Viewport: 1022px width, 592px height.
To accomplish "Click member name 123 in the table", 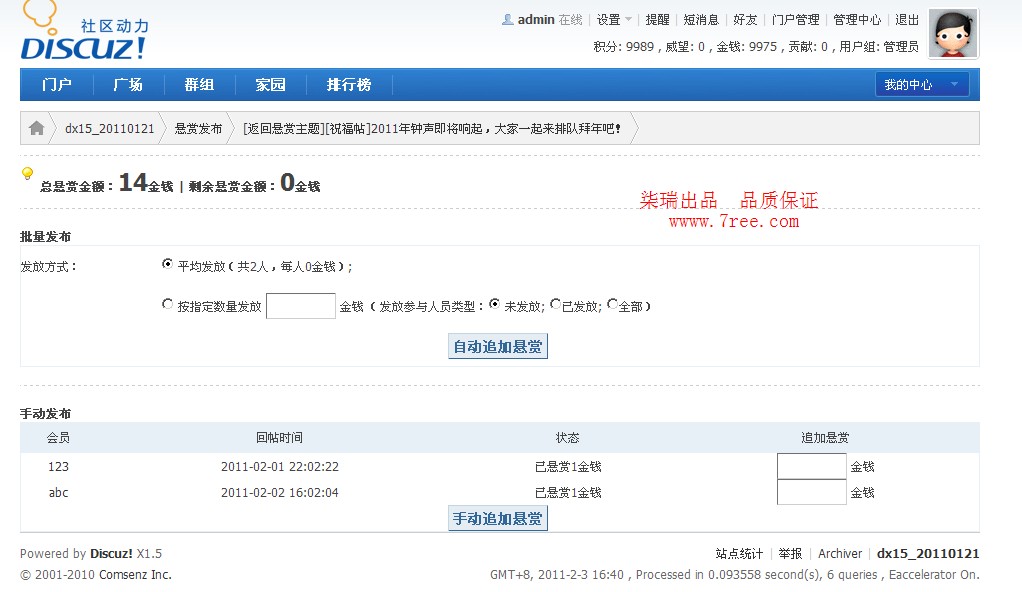I will (58, 466).
